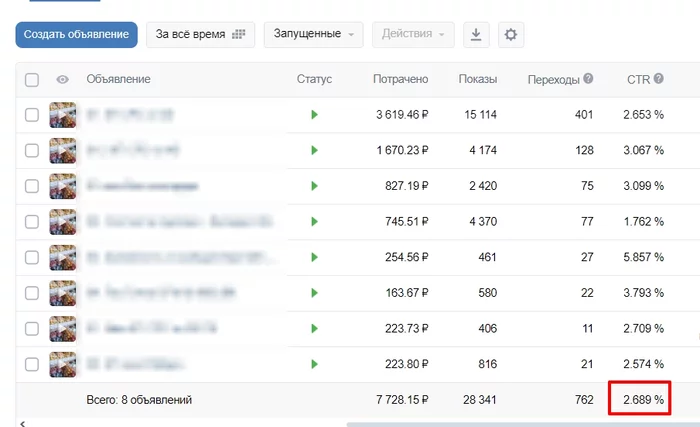This screenshot has height=427, width=700.
Task: Click the Всего: 8 объявлений summary label
Action: 139,400
